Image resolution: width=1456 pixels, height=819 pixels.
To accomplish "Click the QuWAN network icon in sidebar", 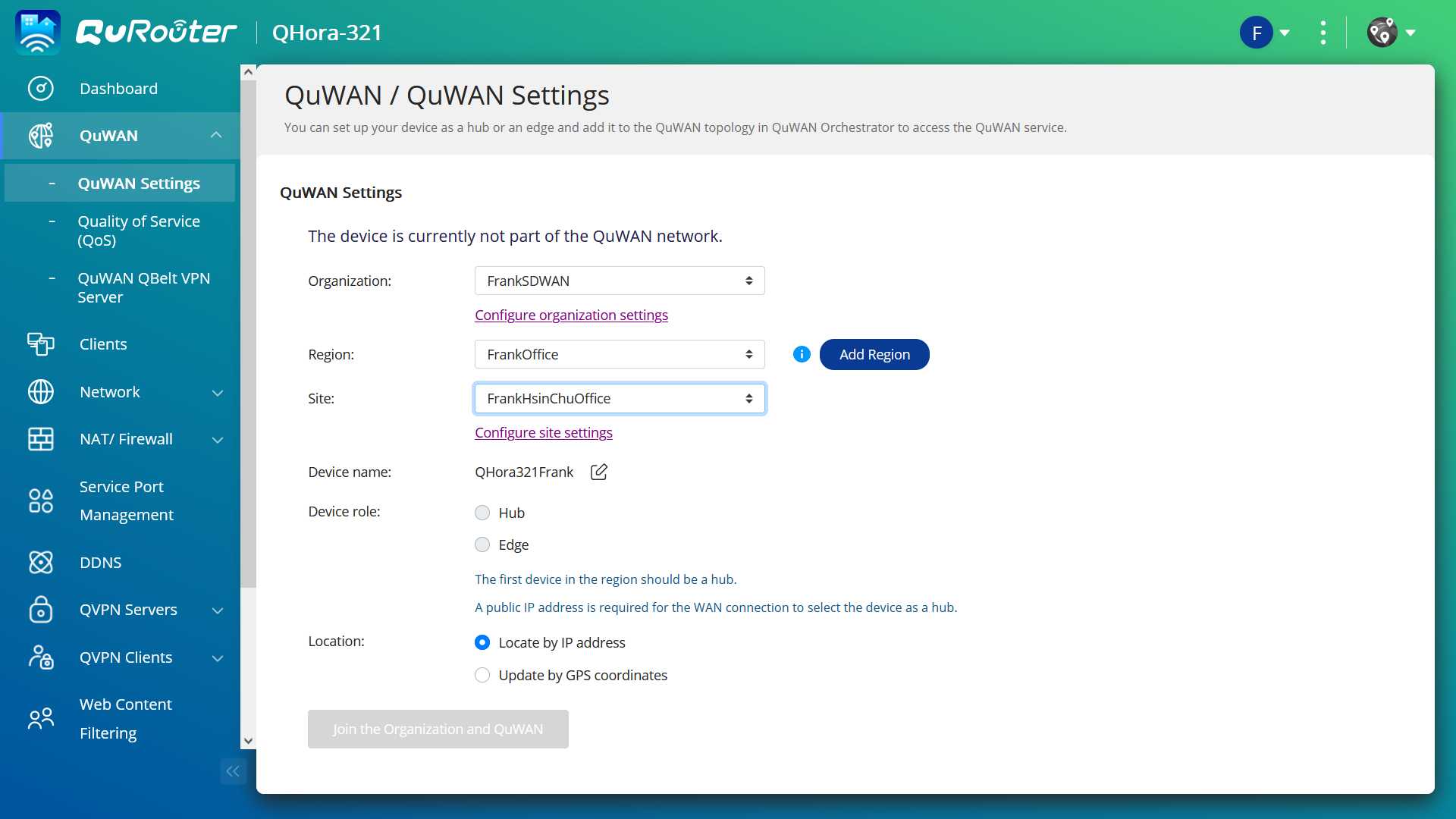I will tap(41, 135).
